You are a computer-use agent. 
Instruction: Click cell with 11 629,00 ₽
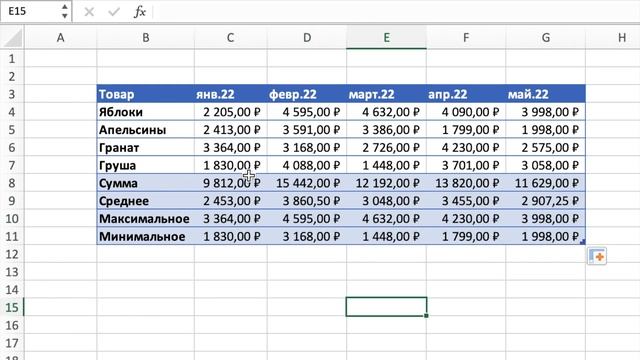tap(545, 183)
